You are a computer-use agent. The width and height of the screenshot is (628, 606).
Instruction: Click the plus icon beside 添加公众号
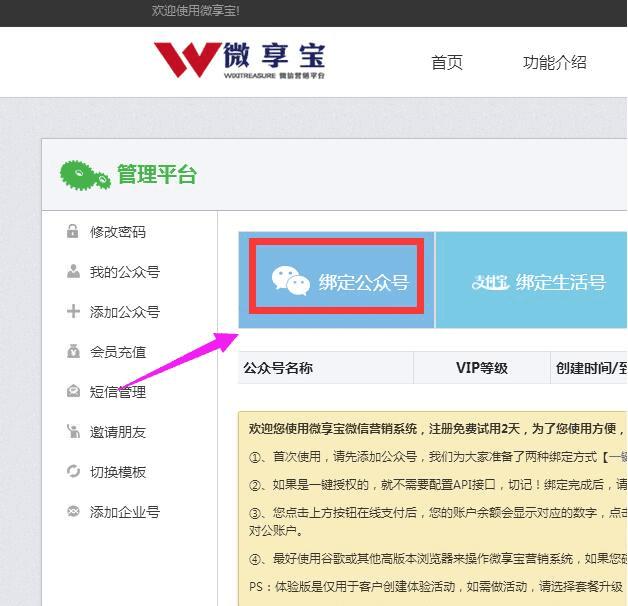(x=73, y=311)
